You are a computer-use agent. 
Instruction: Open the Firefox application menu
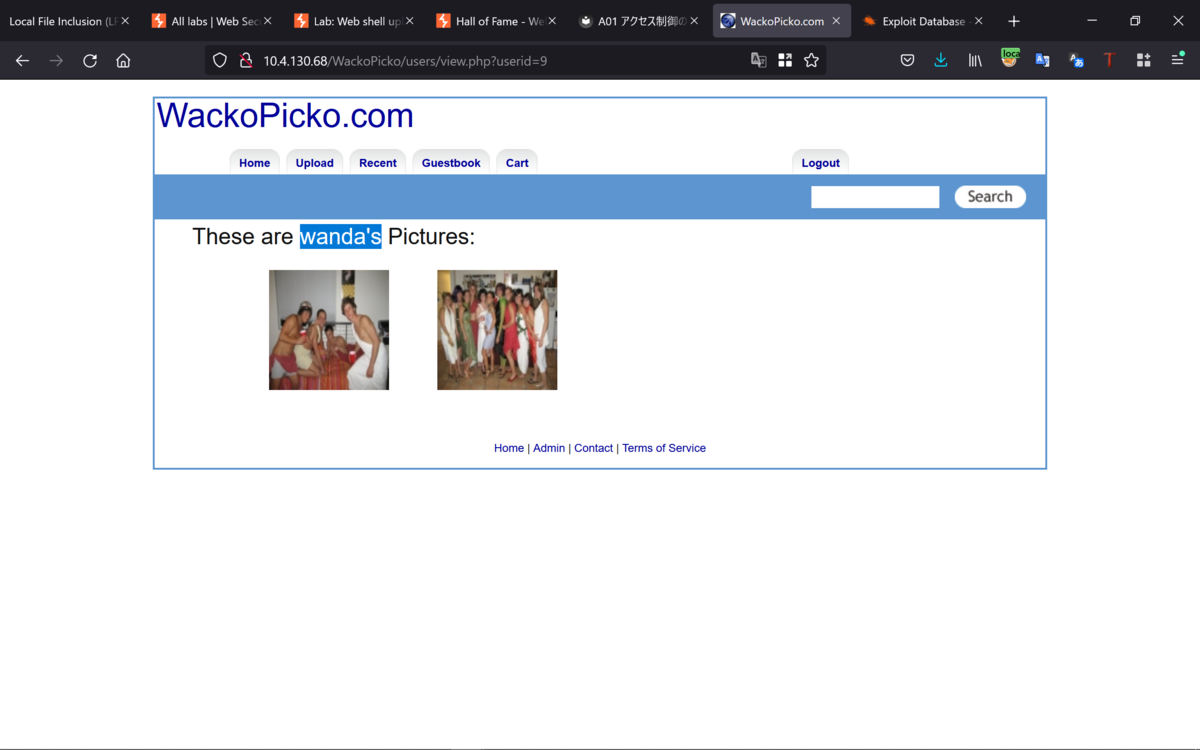pyautogui.click(x=1177, y=60)
